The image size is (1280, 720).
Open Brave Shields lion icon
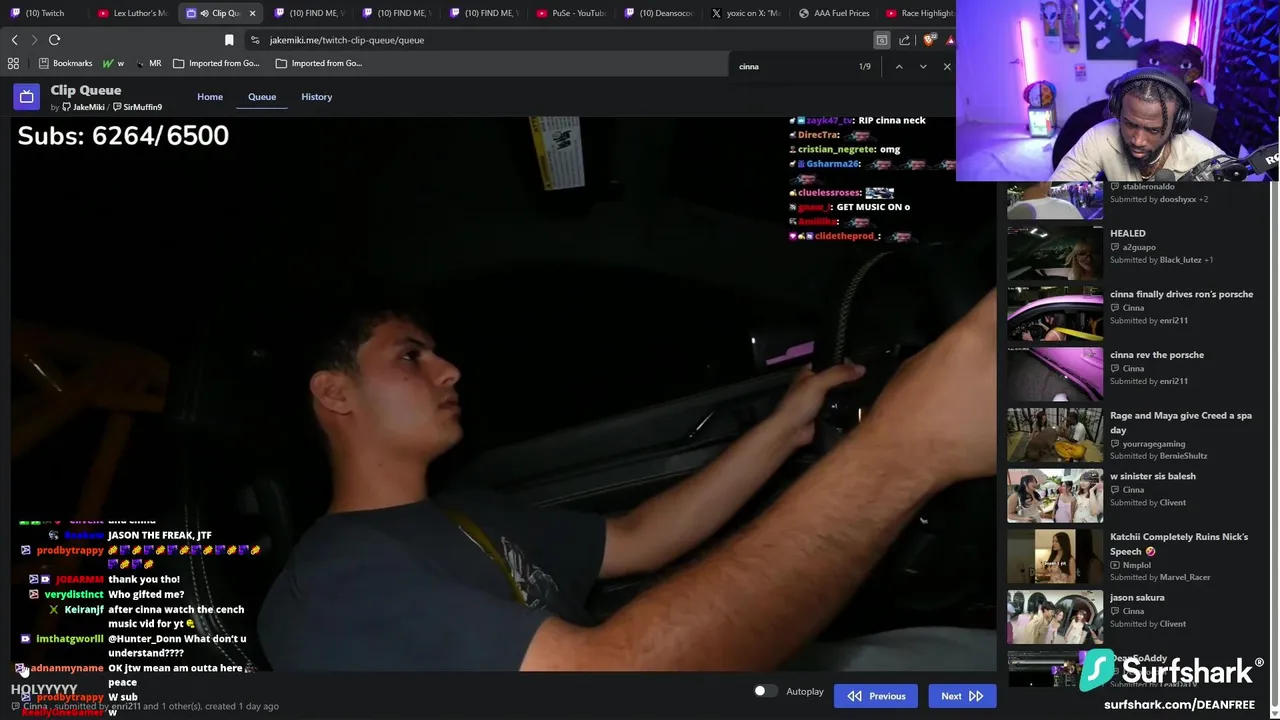[930, 40]
